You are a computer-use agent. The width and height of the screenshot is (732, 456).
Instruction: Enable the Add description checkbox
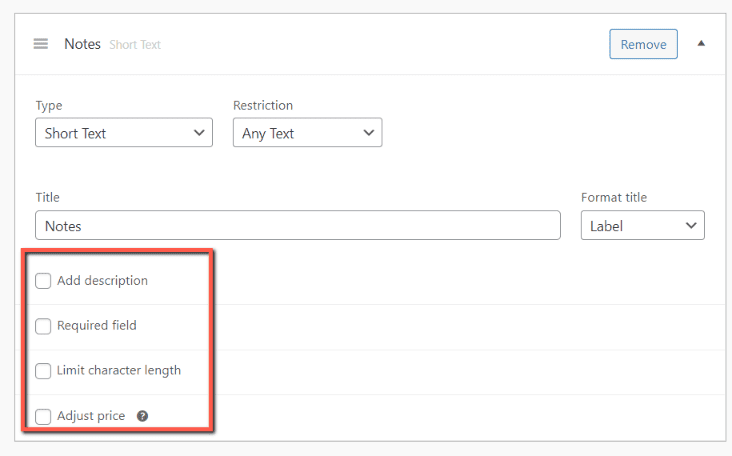[43, 281]
